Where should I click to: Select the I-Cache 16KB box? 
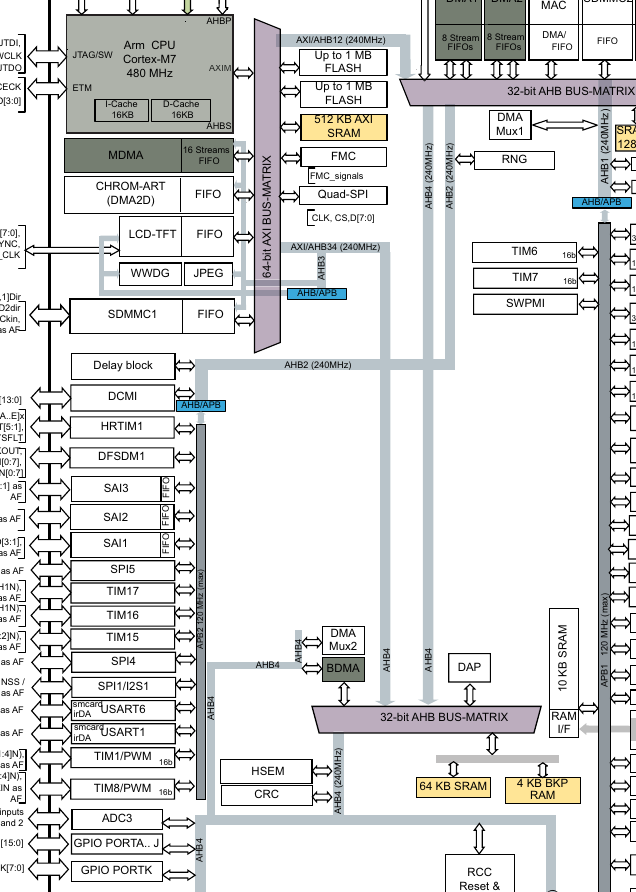(x=122, y=110)
